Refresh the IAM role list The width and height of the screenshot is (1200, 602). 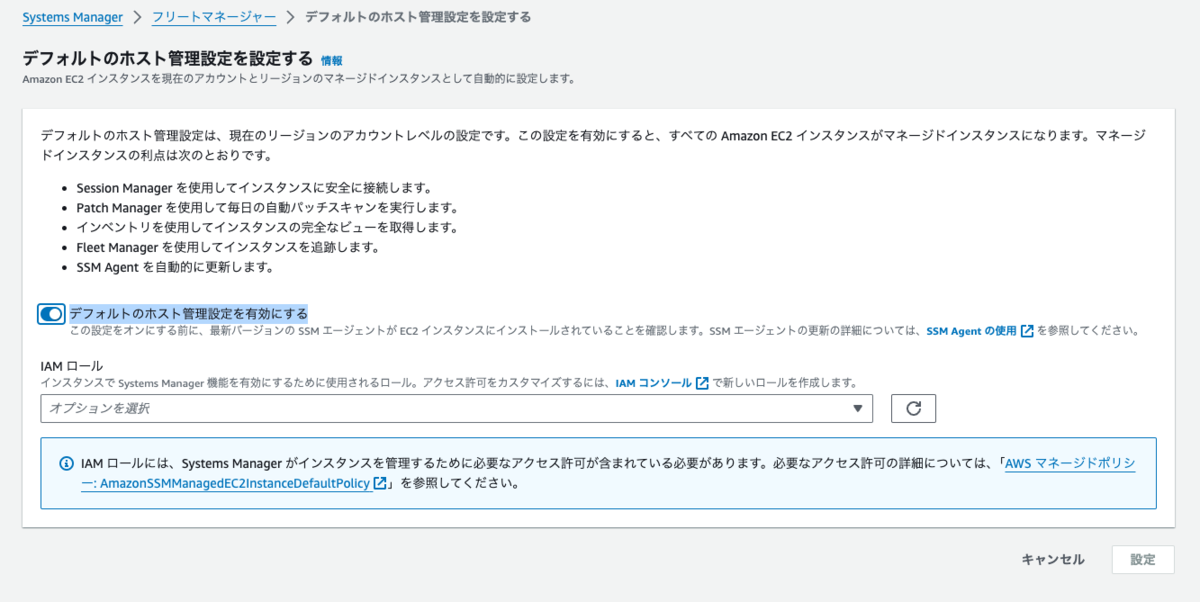[x=912, y=409]
